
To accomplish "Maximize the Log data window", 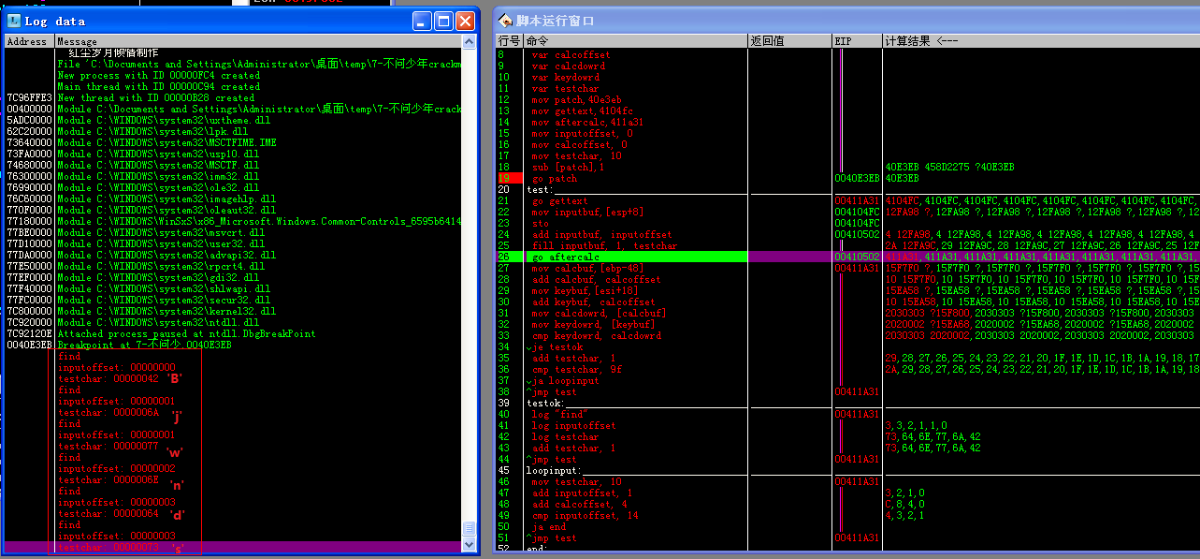I will point(443,20).
